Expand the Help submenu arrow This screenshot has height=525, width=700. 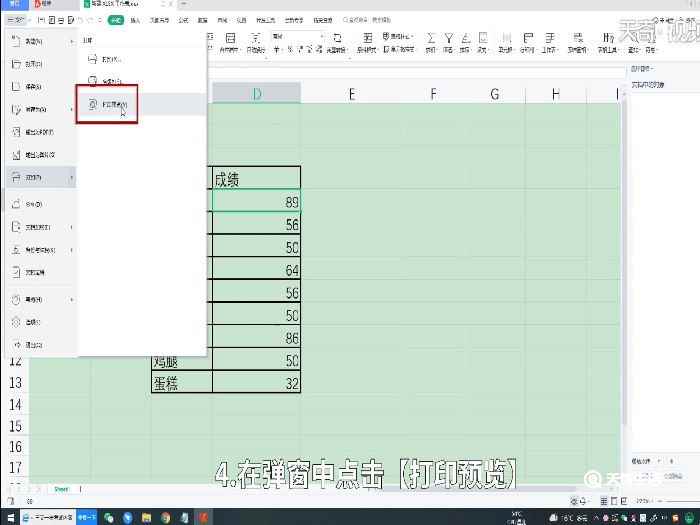(x=72, y=299)
